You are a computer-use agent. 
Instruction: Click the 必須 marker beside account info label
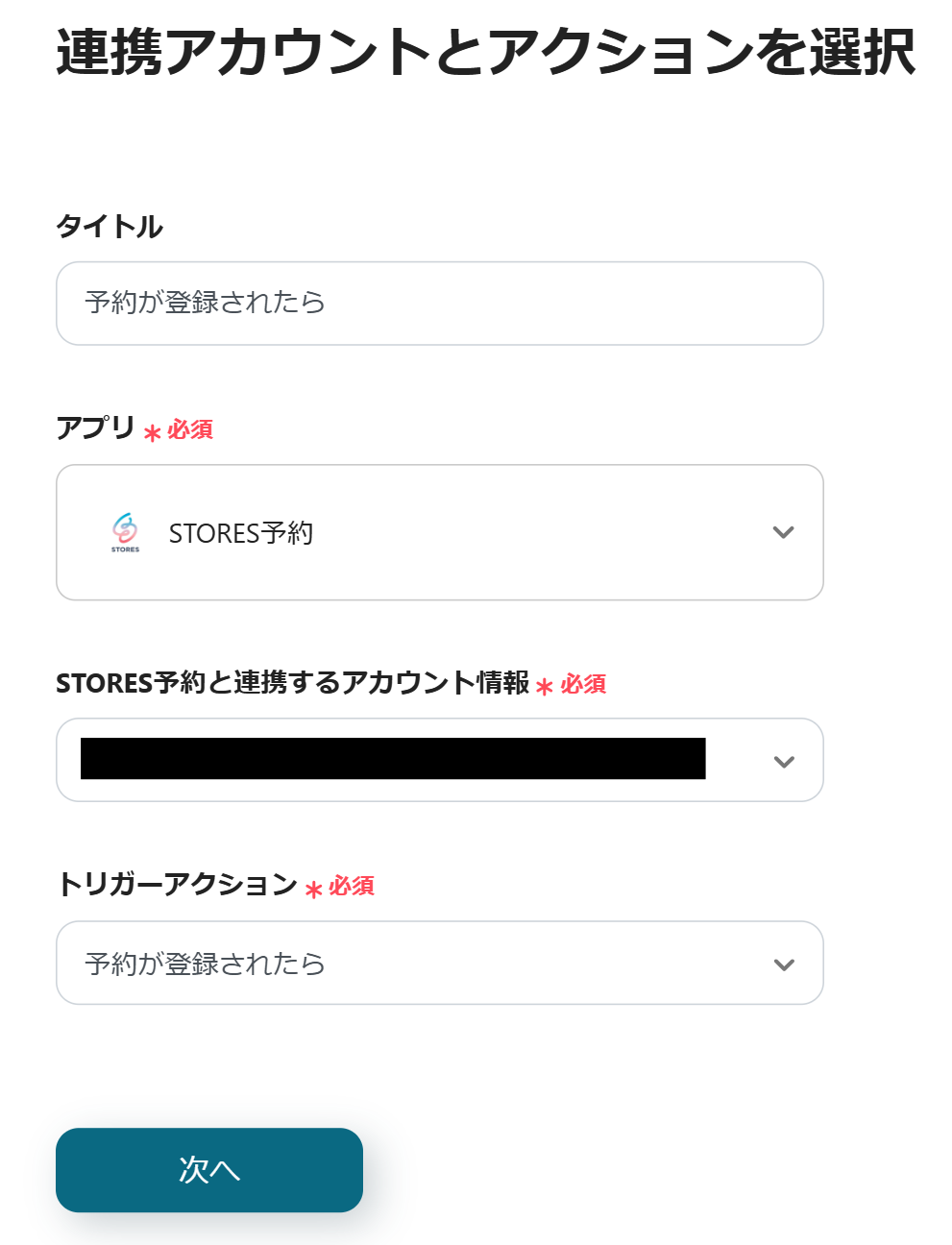click(x=583, y=684)
